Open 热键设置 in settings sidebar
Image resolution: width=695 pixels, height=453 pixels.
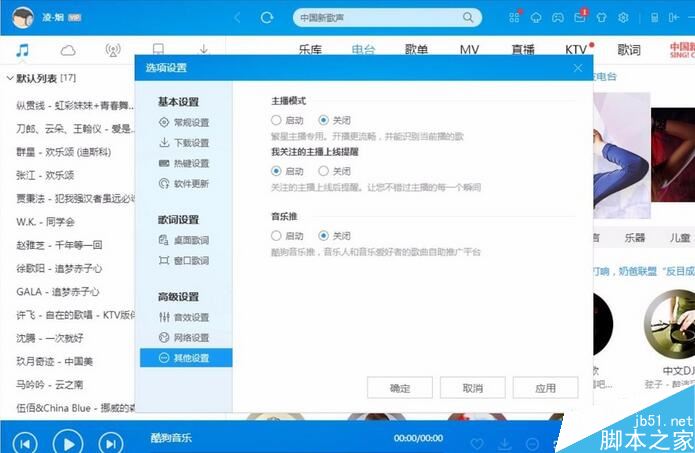pyautogui.click(x=184, y=163)
